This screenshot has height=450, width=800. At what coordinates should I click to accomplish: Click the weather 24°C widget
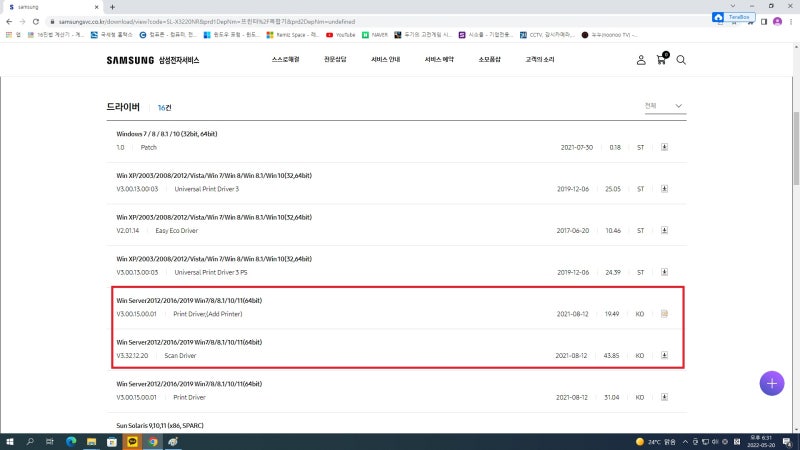click(656, 442)
